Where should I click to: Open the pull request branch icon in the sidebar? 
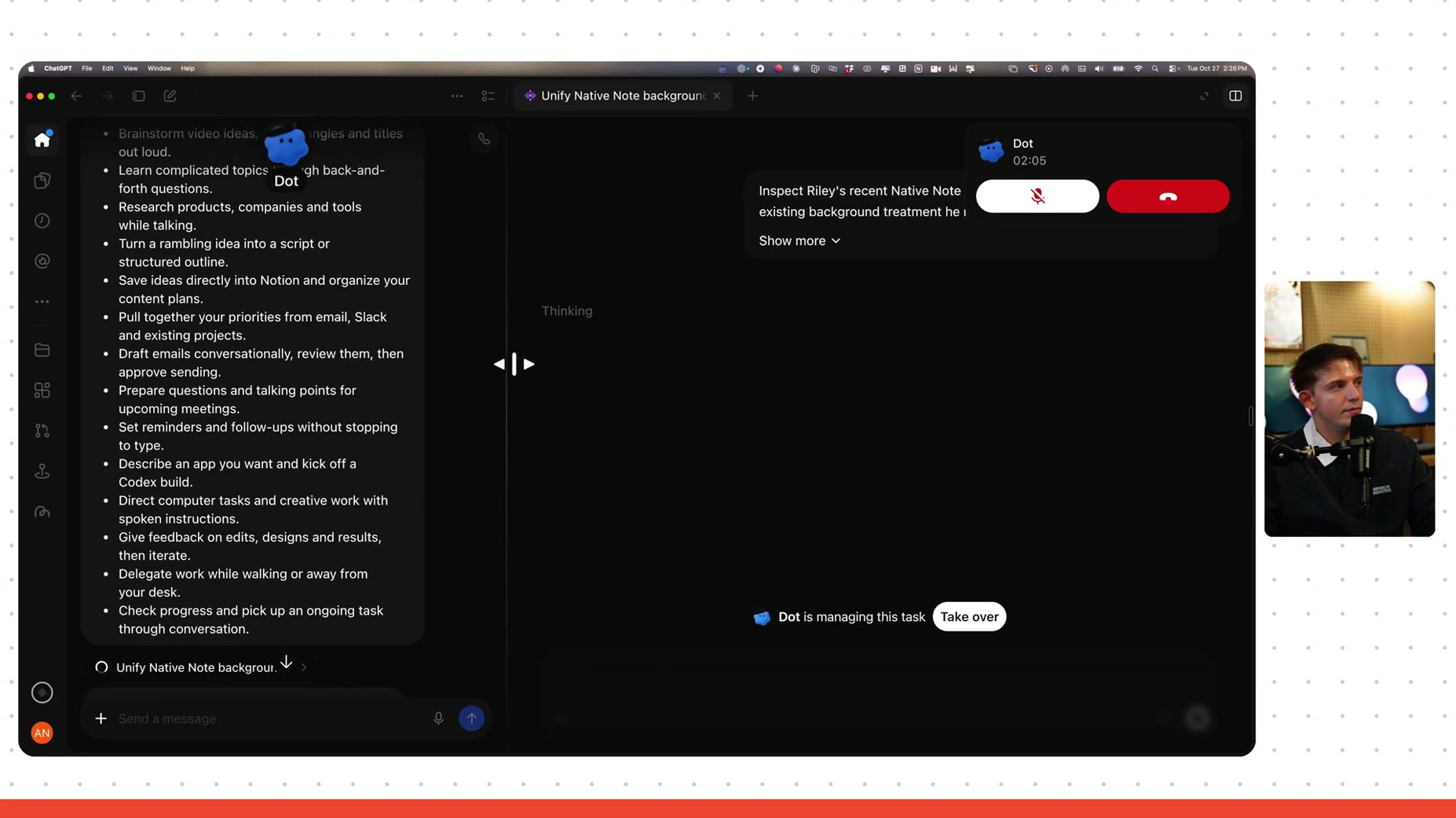coord(42,430)
